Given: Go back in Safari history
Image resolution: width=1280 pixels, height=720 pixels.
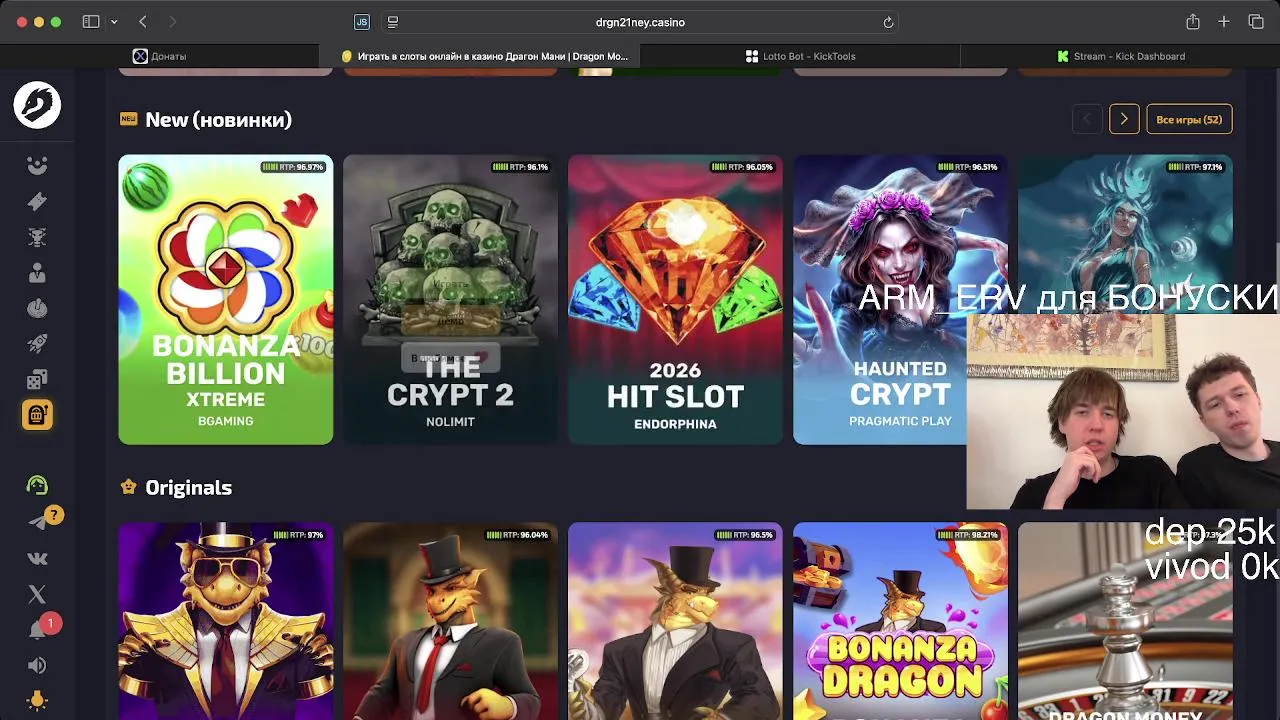Looking at the screenshot, I should pyautogui.click(x=143, y=22).
